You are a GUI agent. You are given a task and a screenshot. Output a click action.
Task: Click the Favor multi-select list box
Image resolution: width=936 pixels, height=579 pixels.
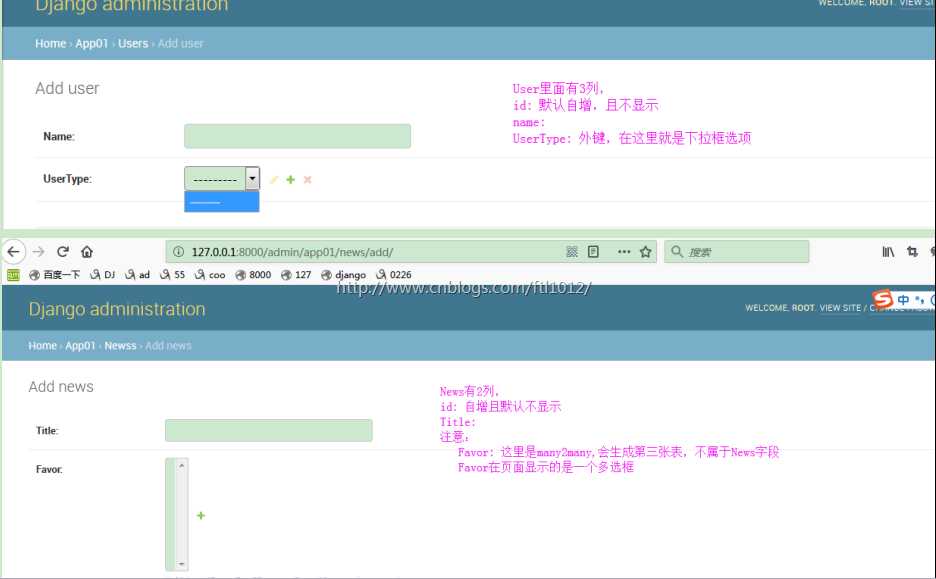177,514
